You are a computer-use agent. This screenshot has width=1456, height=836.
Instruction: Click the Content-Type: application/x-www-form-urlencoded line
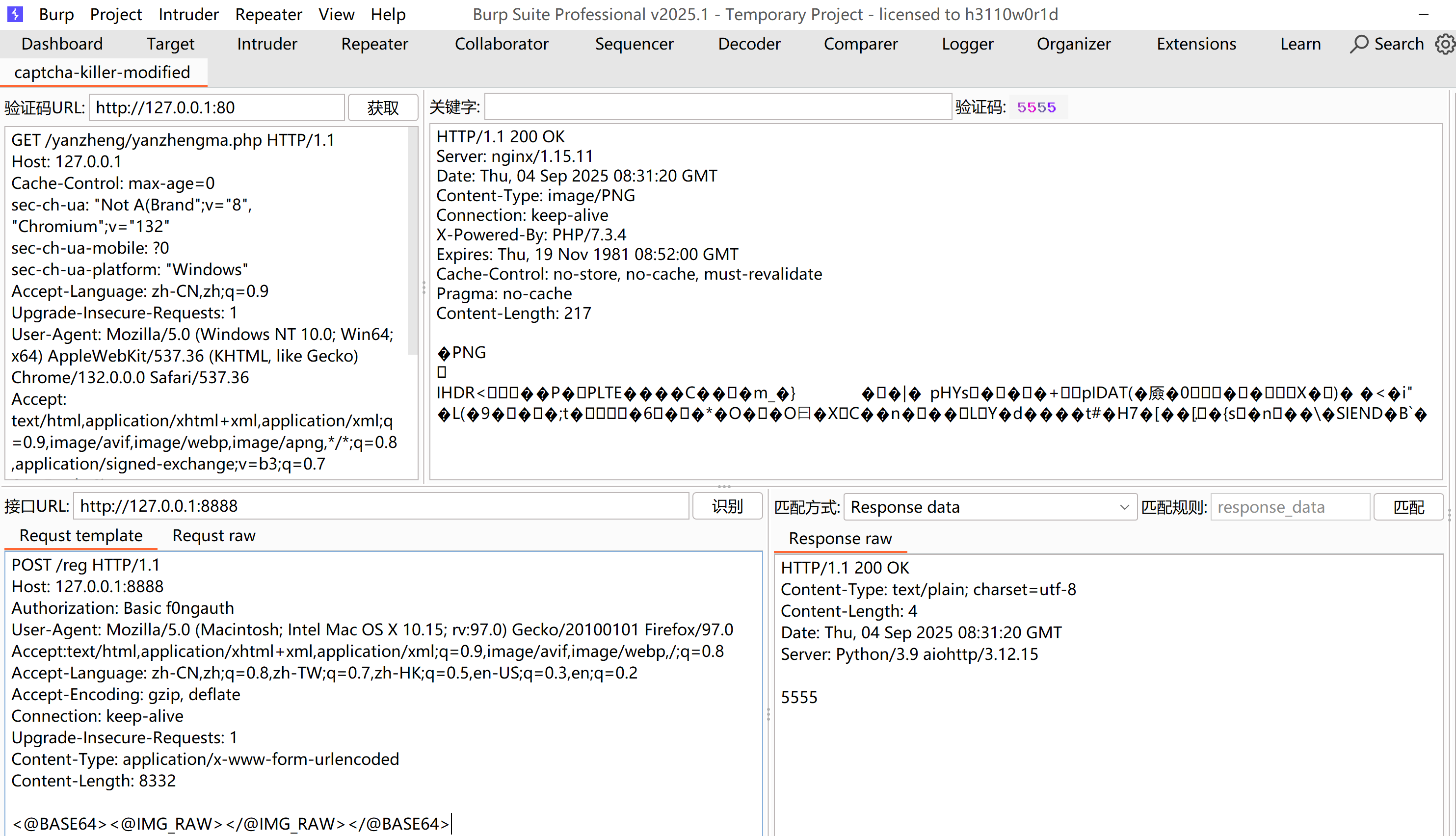point(205,759)
